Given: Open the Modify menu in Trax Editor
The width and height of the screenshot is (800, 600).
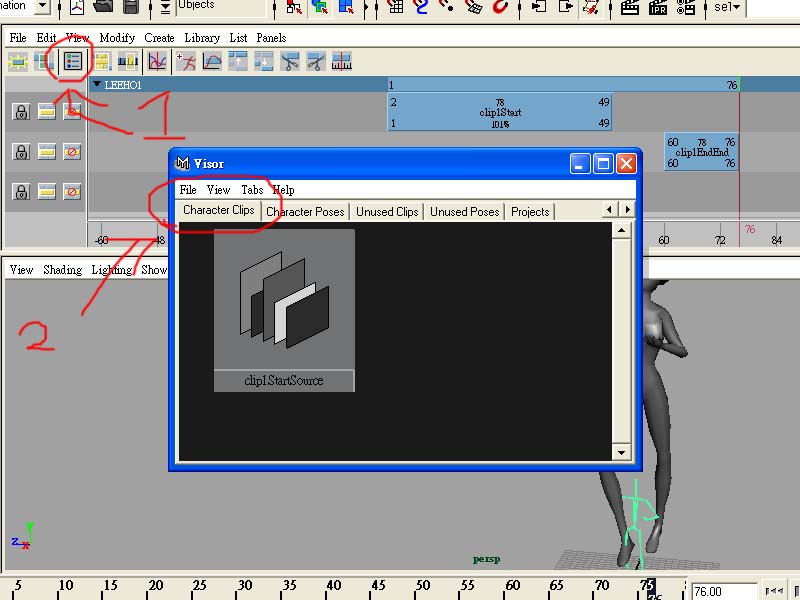Looking at the screenshot, I should 117,38.
